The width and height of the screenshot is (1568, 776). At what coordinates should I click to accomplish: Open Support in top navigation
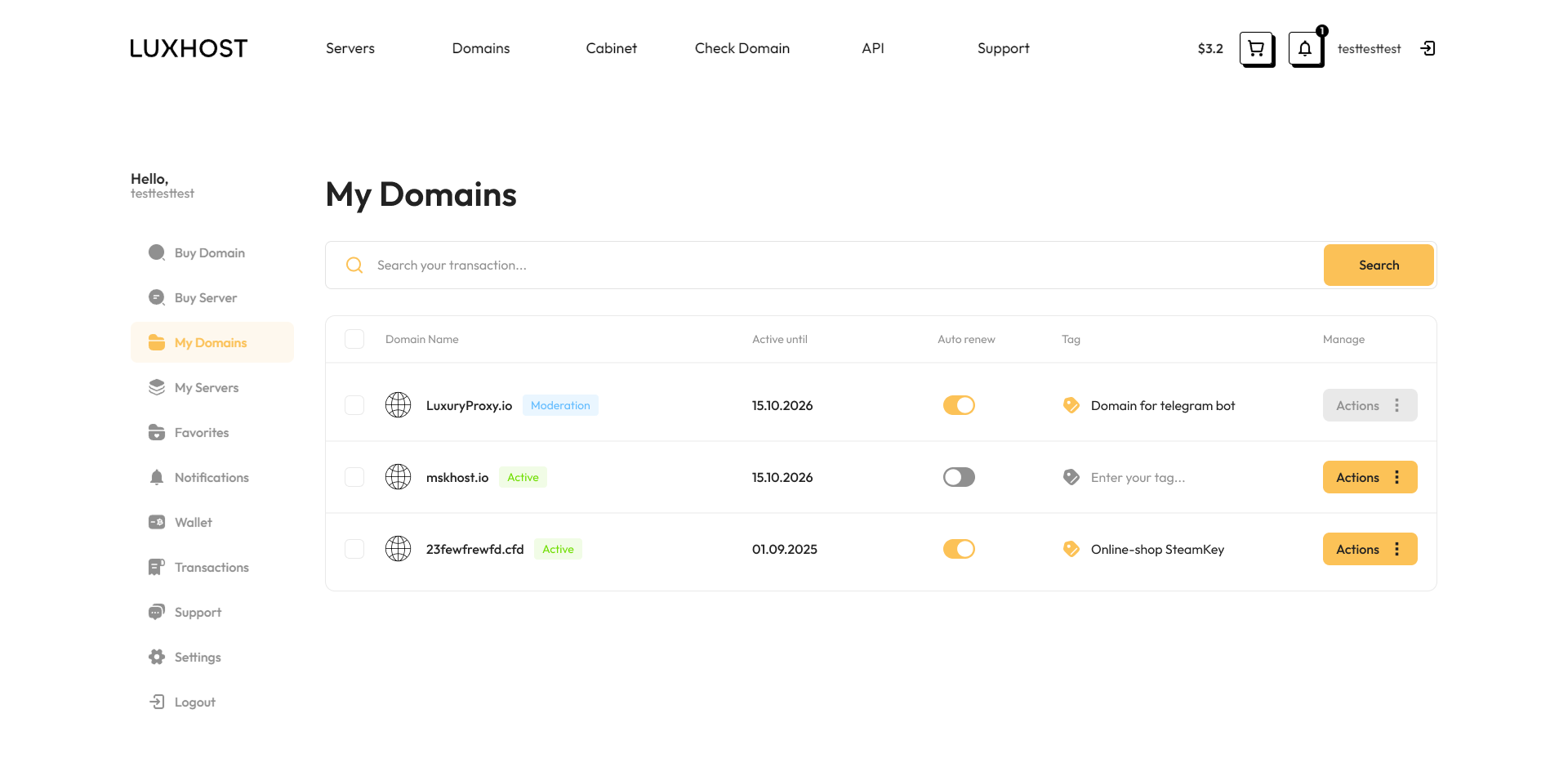[x=1004, y=48]
